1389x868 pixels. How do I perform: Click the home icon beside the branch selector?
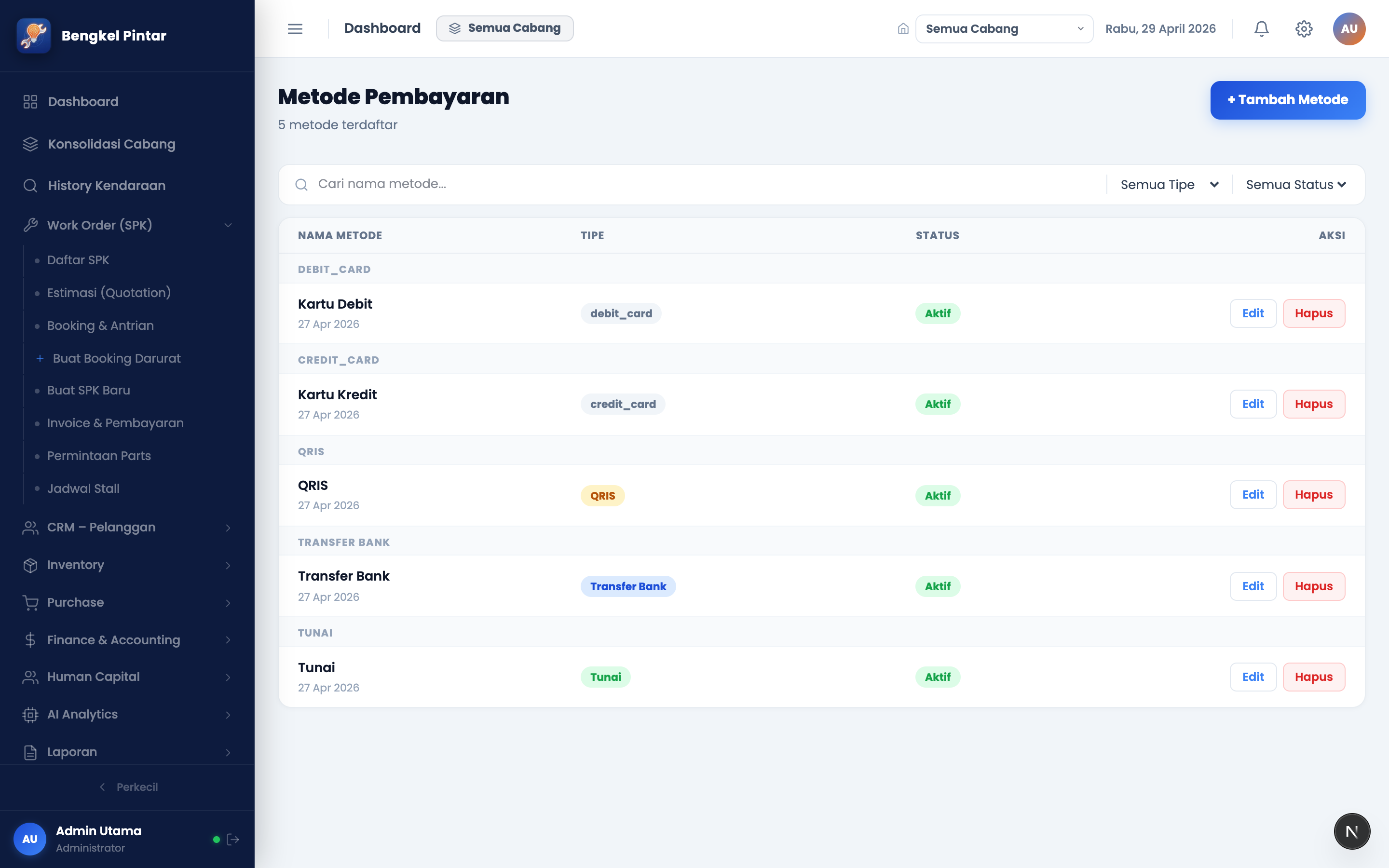coord(903,29)
